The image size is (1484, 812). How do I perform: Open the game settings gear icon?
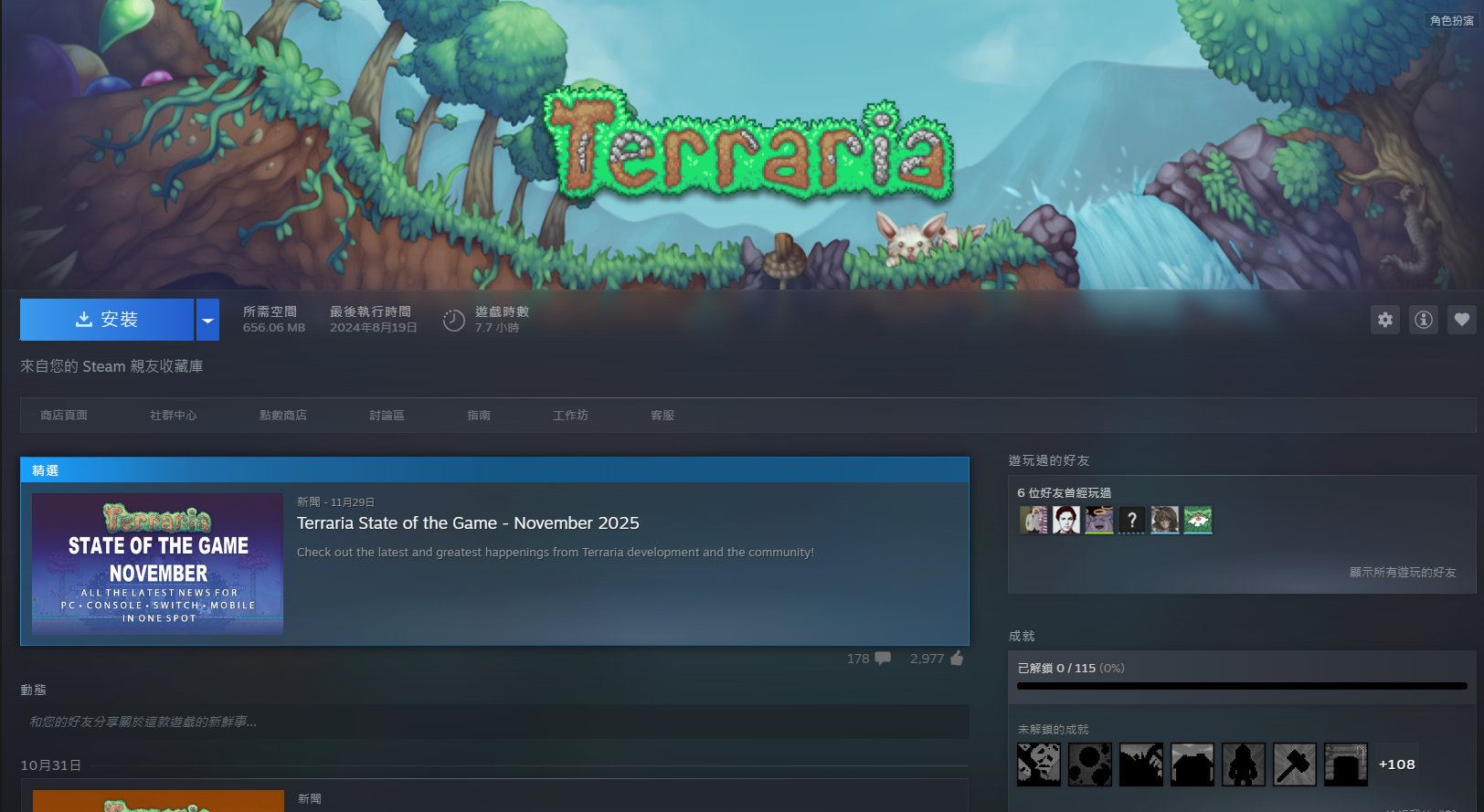(1385, 320)
